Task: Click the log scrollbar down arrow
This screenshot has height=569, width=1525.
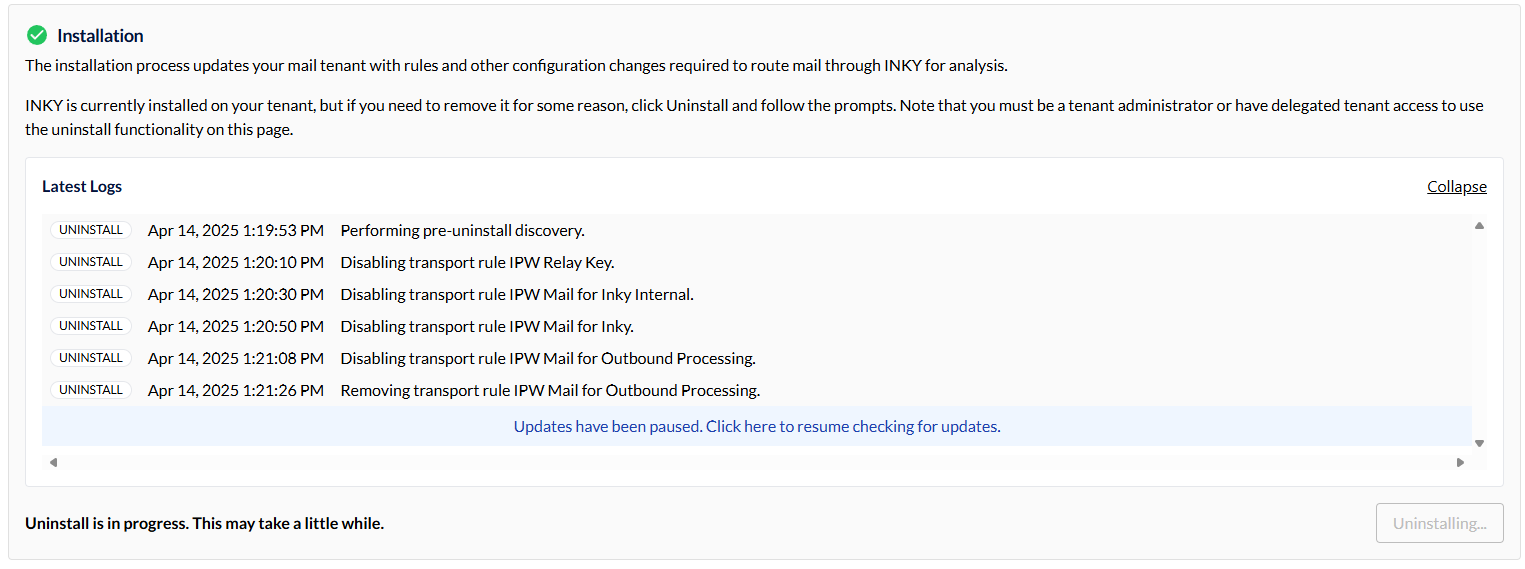Action: (x=1479, y=443)
